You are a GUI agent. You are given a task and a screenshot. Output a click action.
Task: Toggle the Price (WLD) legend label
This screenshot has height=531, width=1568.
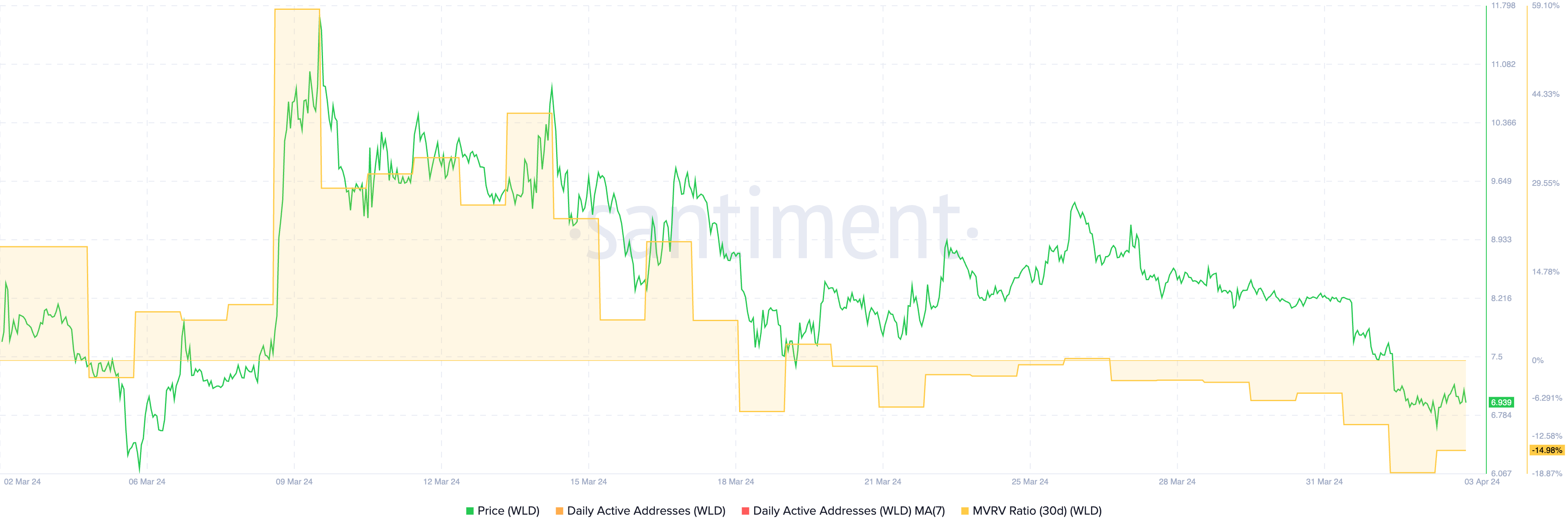(508, 511)
